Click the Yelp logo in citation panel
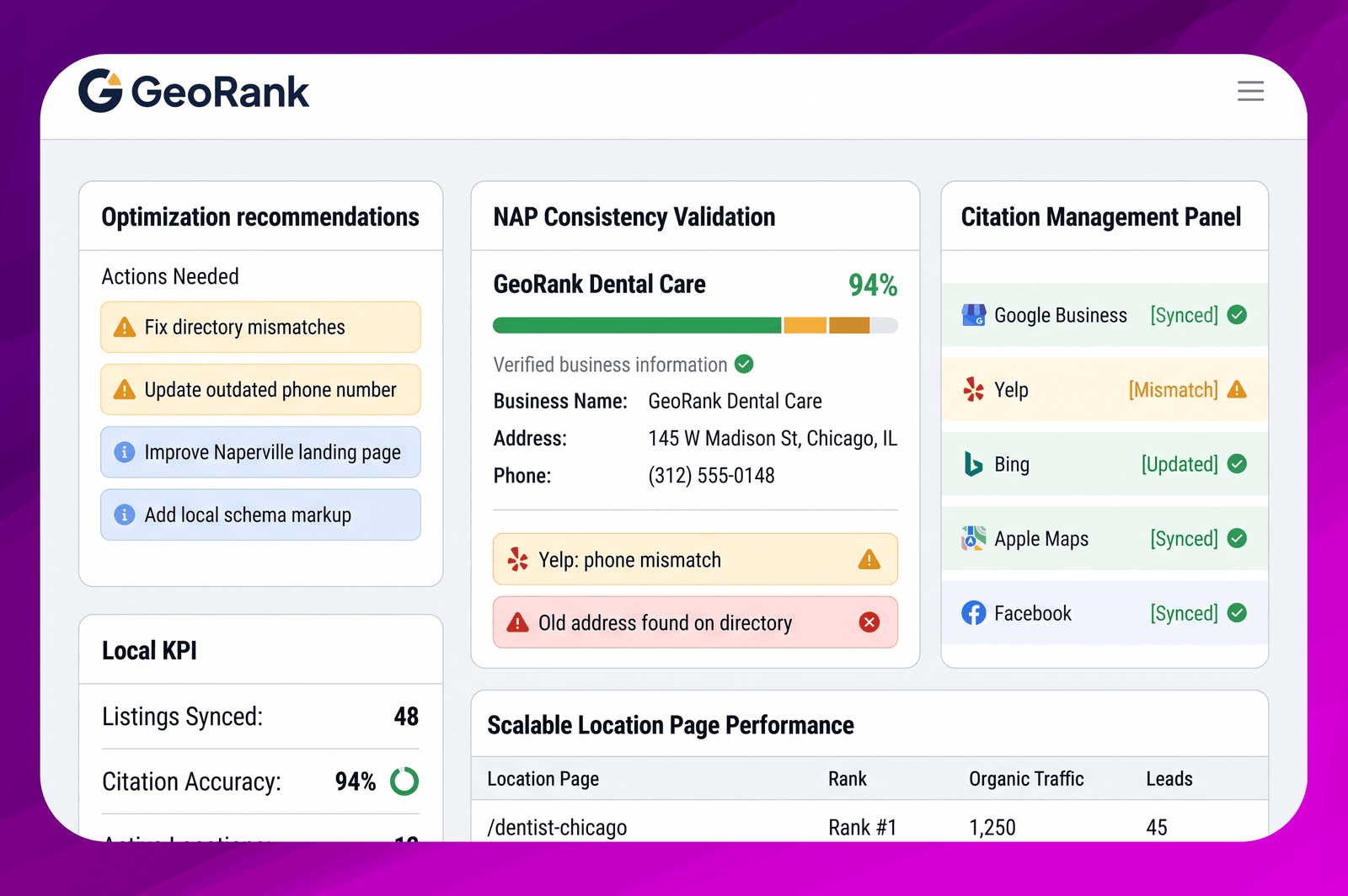Image resolution: width=1348 pixels, height=896 pixels. coord(974,389)
